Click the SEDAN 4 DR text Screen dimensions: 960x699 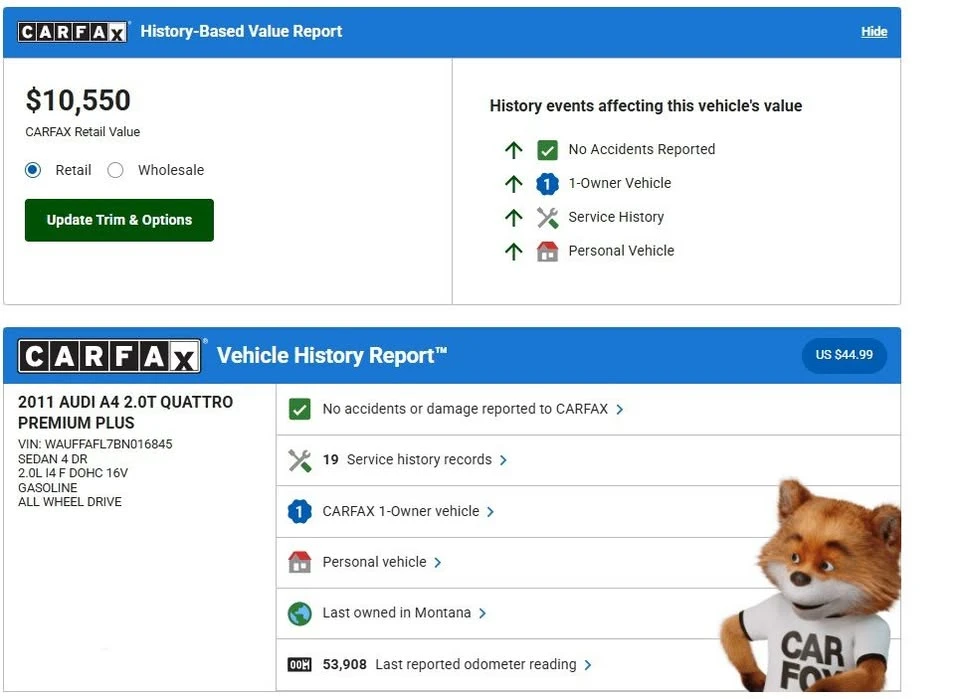coord(53,459)
